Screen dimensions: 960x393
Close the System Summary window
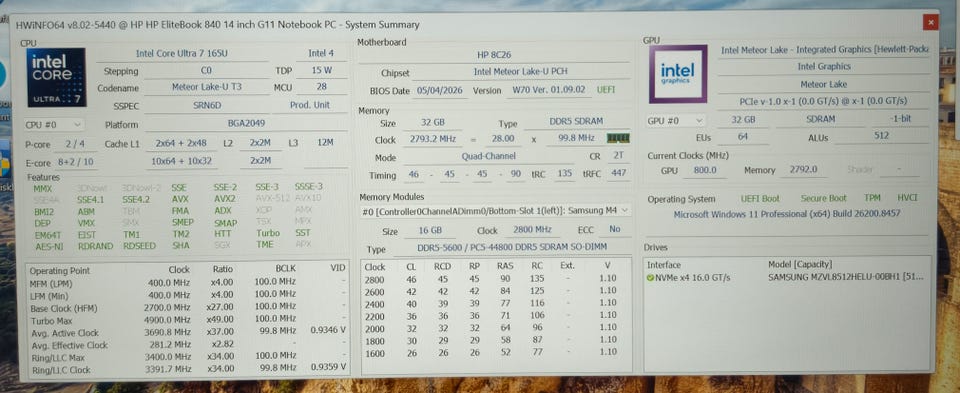click(930, 23)
